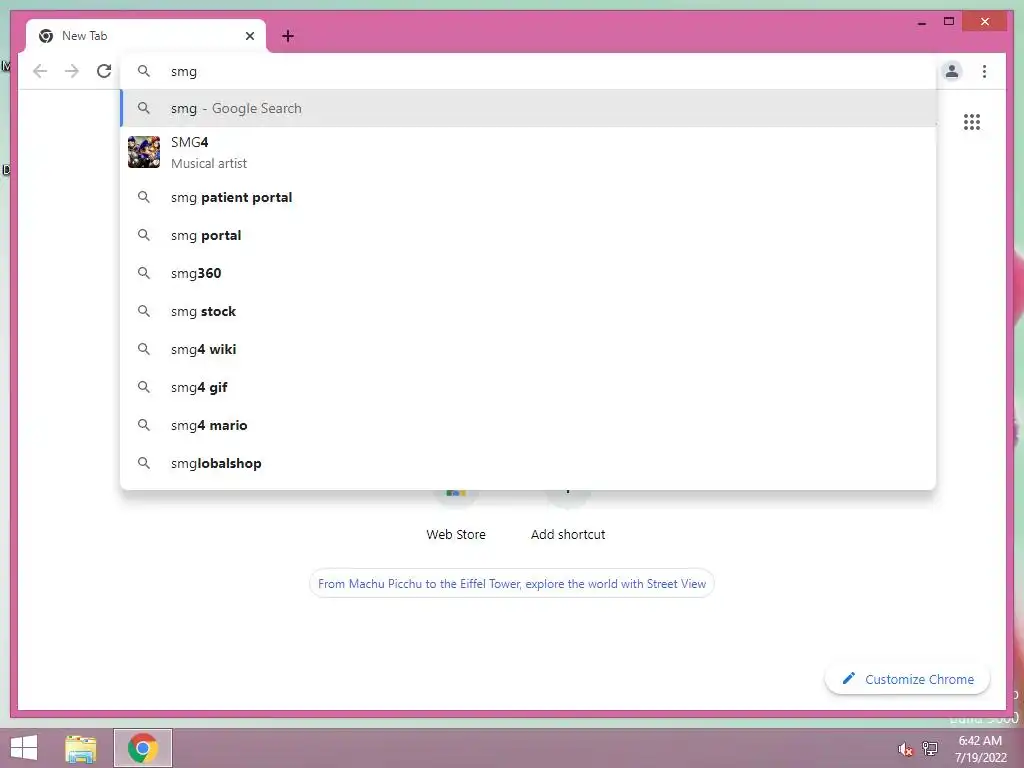This screenshot has width=1024, height=768.
Task: Minimize the Chrome window
Action: click(x=921, y=22)
